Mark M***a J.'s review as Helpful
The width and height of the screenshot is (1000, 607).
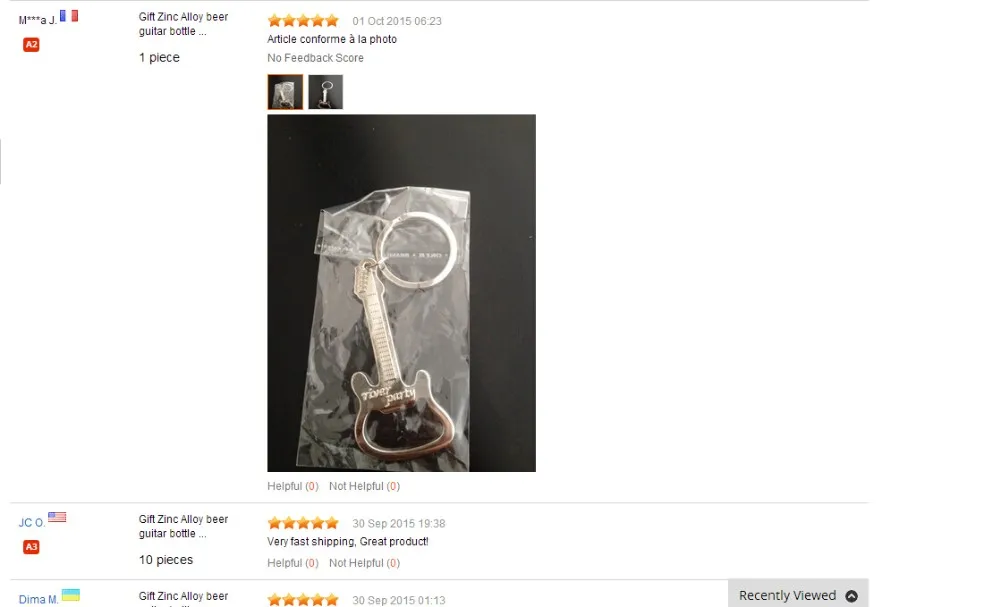(293, 486)
